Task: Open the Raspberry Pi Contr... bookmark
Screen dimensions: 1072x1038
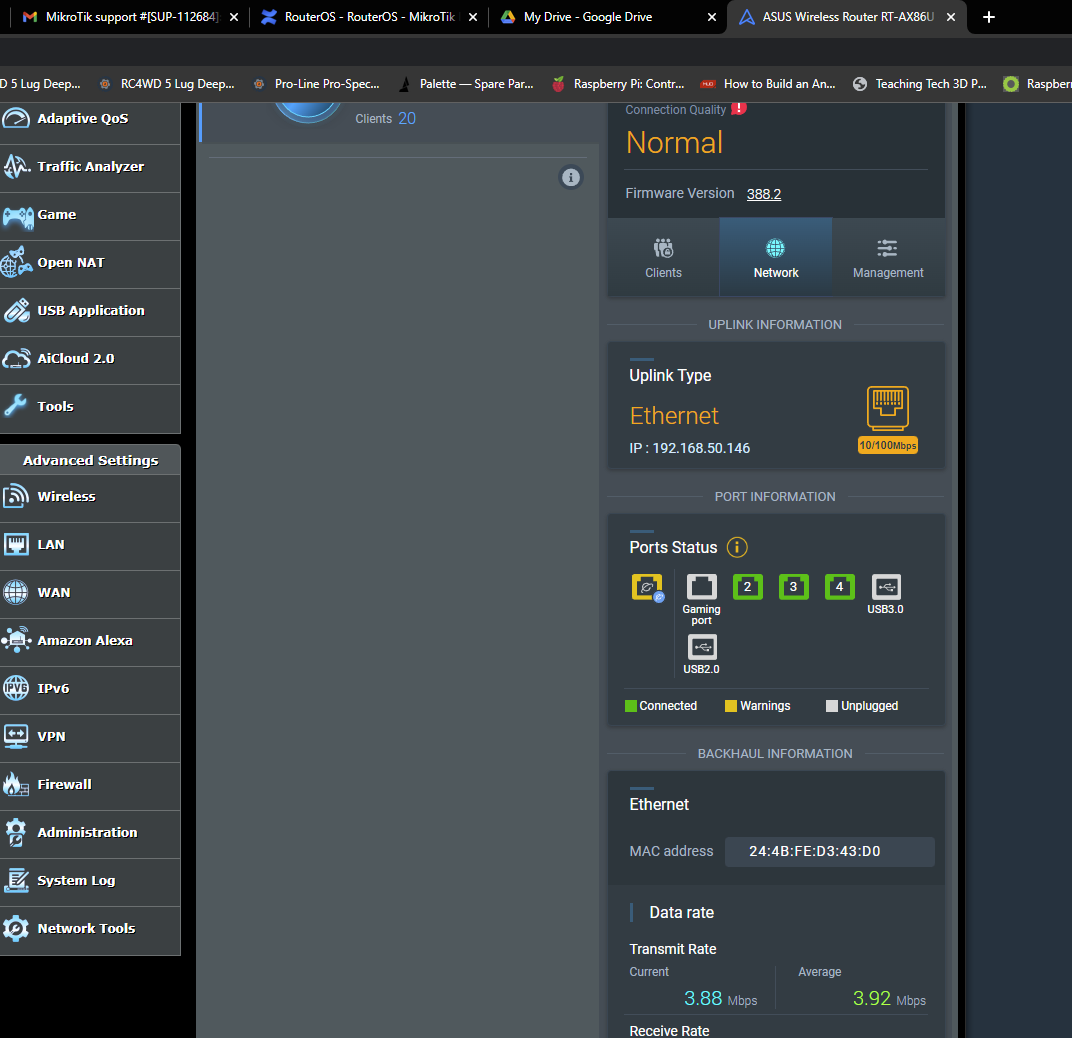Action: (x=619, y=84)
